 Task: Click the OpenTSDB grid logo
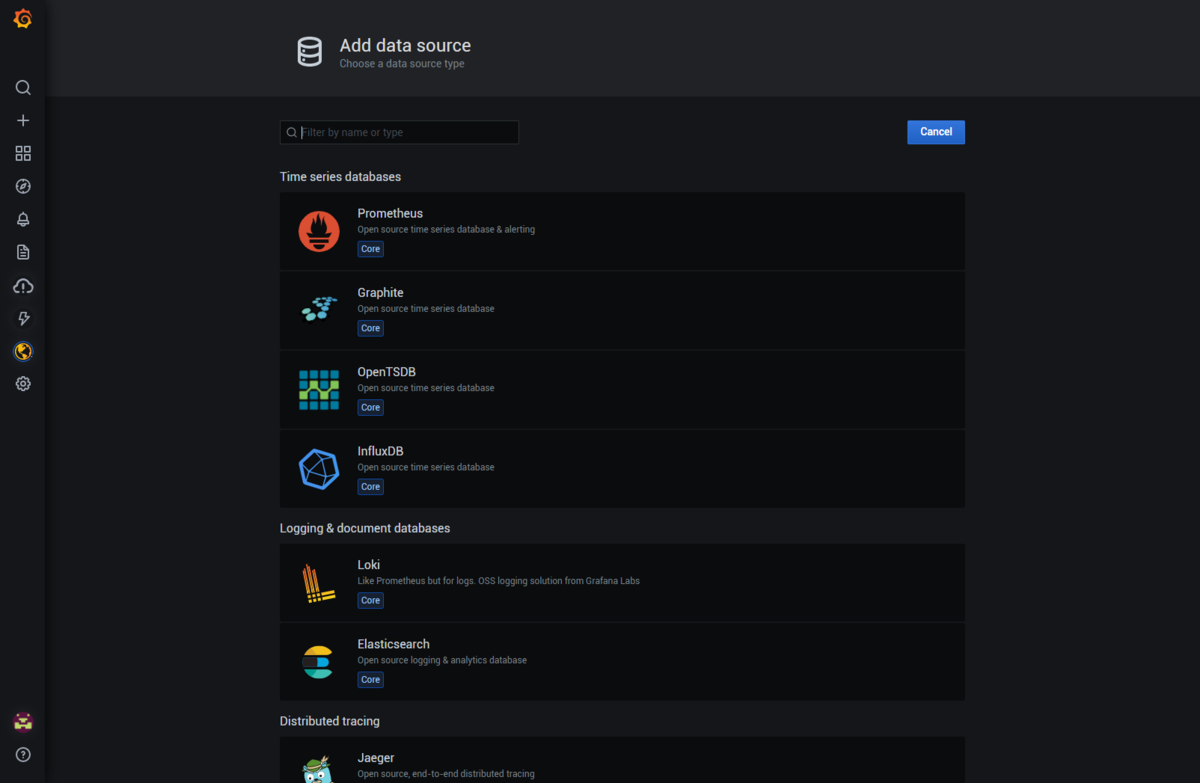pyautogui.click(x=319, y=390)
